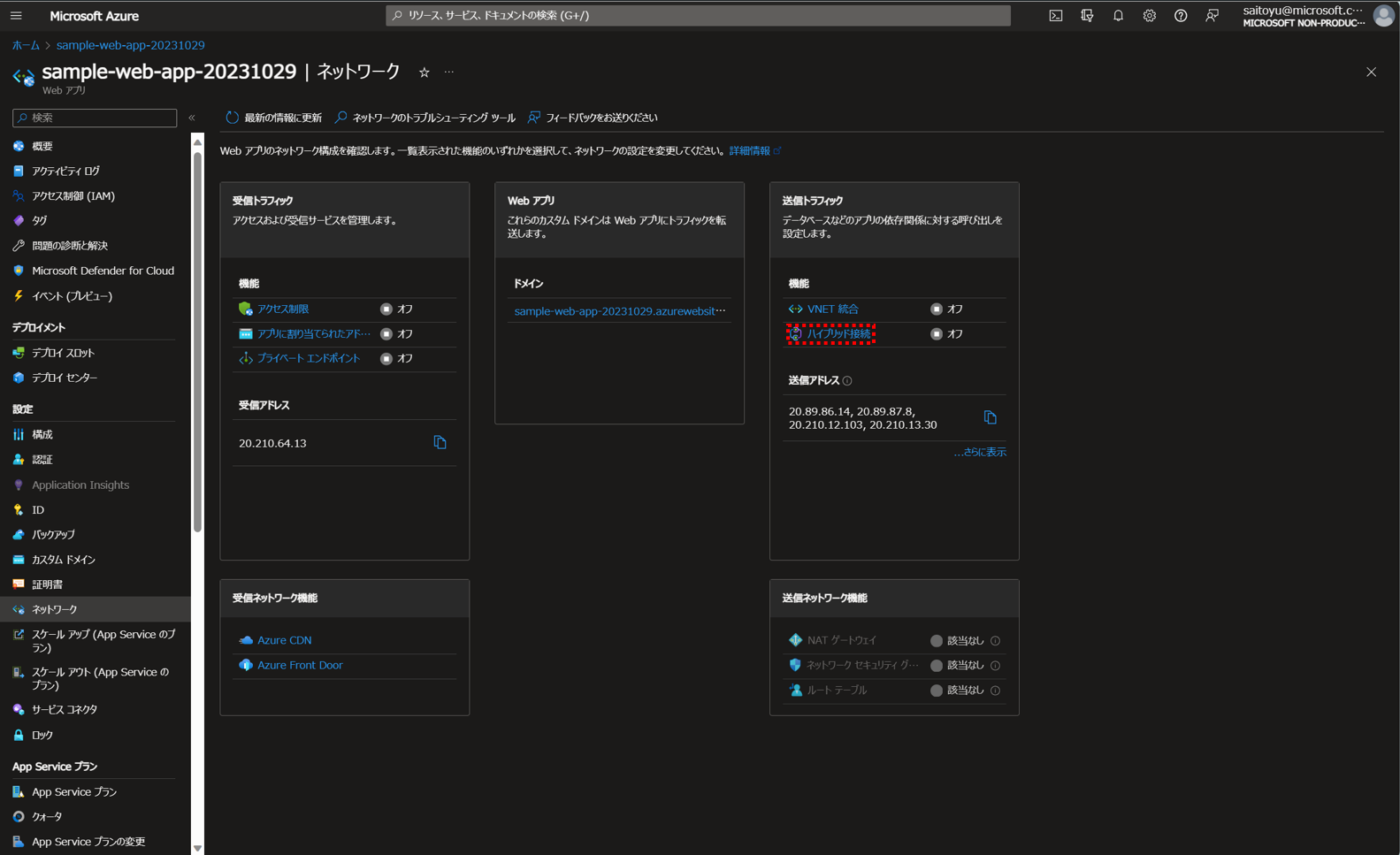
Task: Open the Azure portal hamburger menu
Action: coord(16,15)
